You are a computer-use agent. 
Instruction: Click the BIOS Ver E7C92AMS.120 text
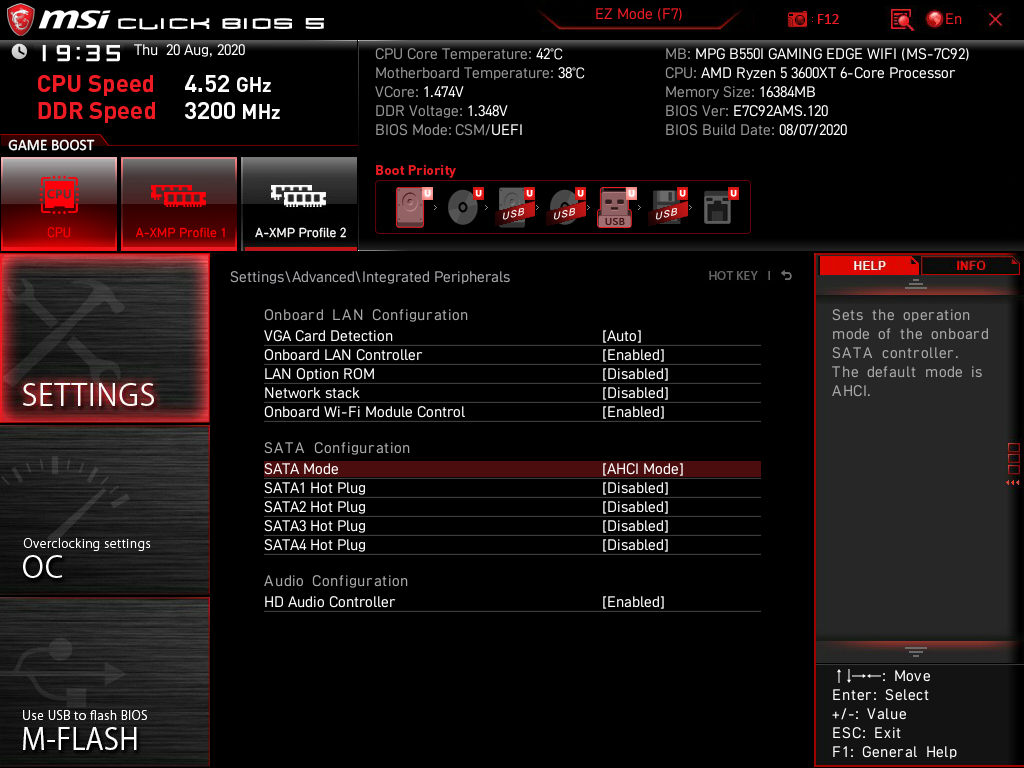pos(746,111)
